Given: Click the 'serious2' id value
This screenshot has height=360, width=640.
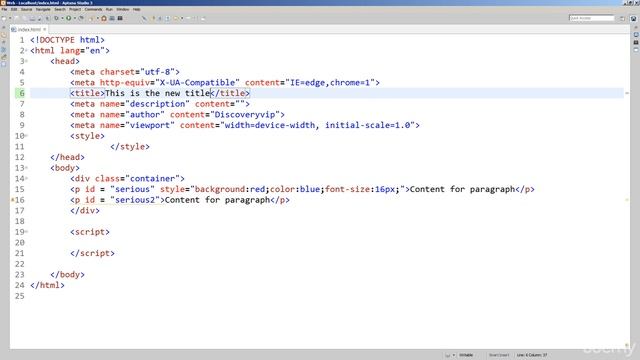Looking at the screenshot, I should click(135, 200).
